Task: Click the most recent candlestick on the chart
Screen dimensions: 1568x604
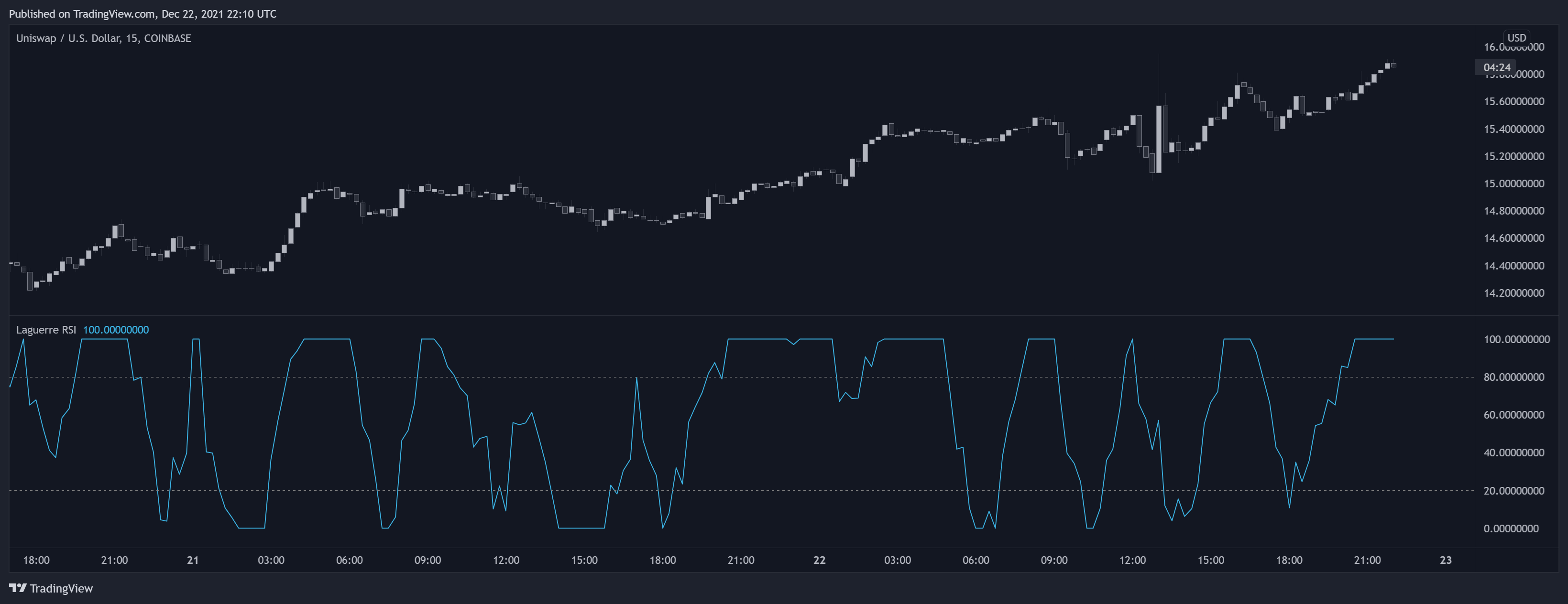Action: click(x=1393, y=65)
